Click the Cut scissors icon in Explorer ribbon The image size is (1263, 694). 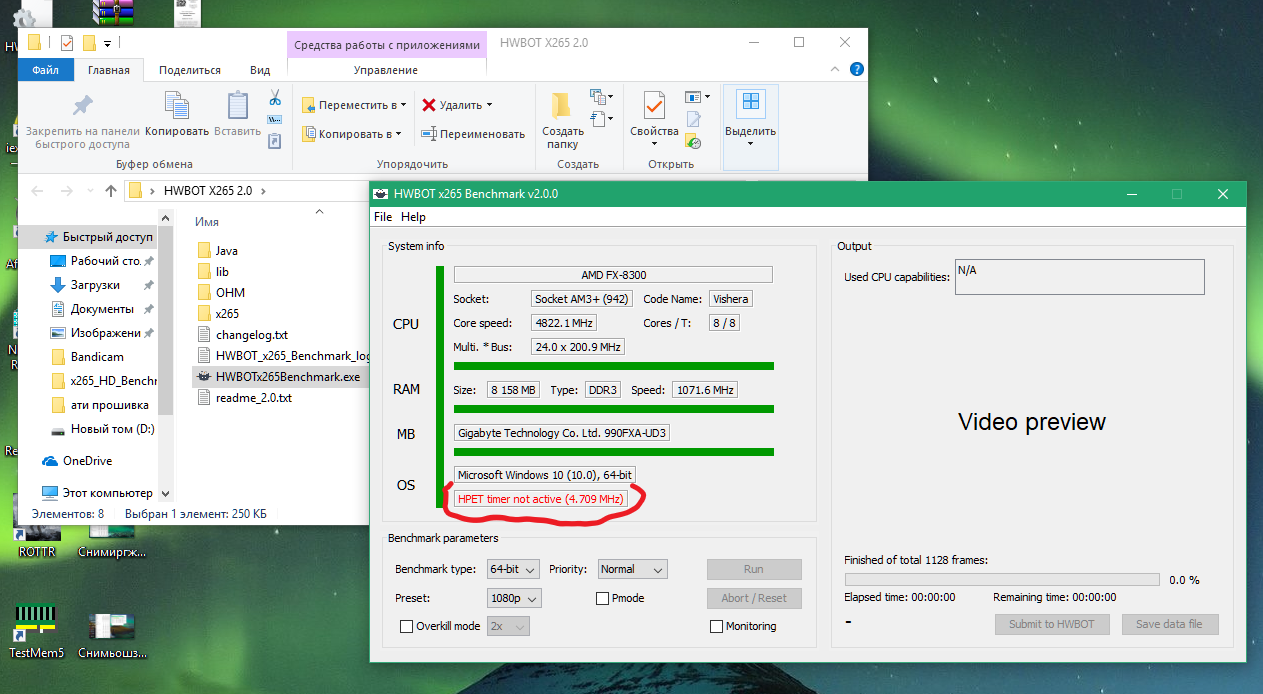pyautogui.click(x=275, y=98)
